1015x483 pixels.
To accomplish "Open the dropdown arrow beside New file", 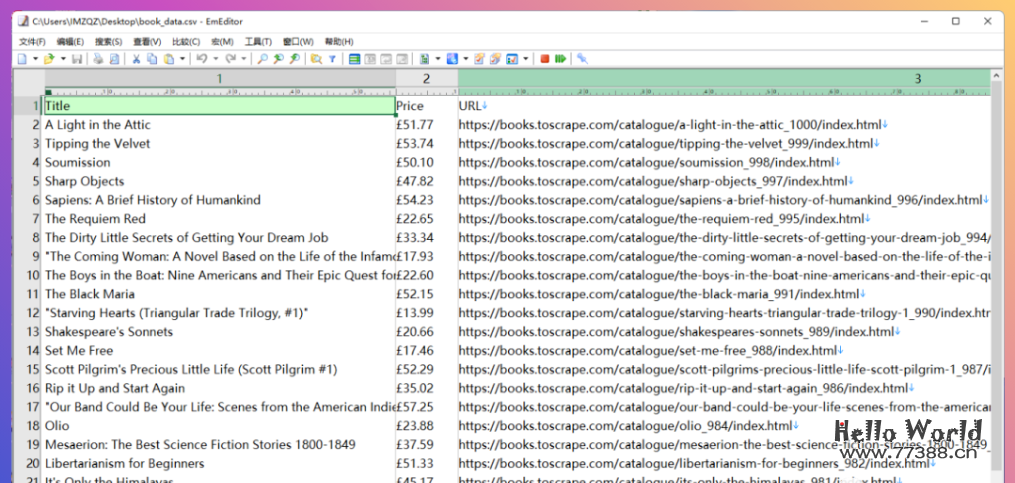I will pos(35,59).
